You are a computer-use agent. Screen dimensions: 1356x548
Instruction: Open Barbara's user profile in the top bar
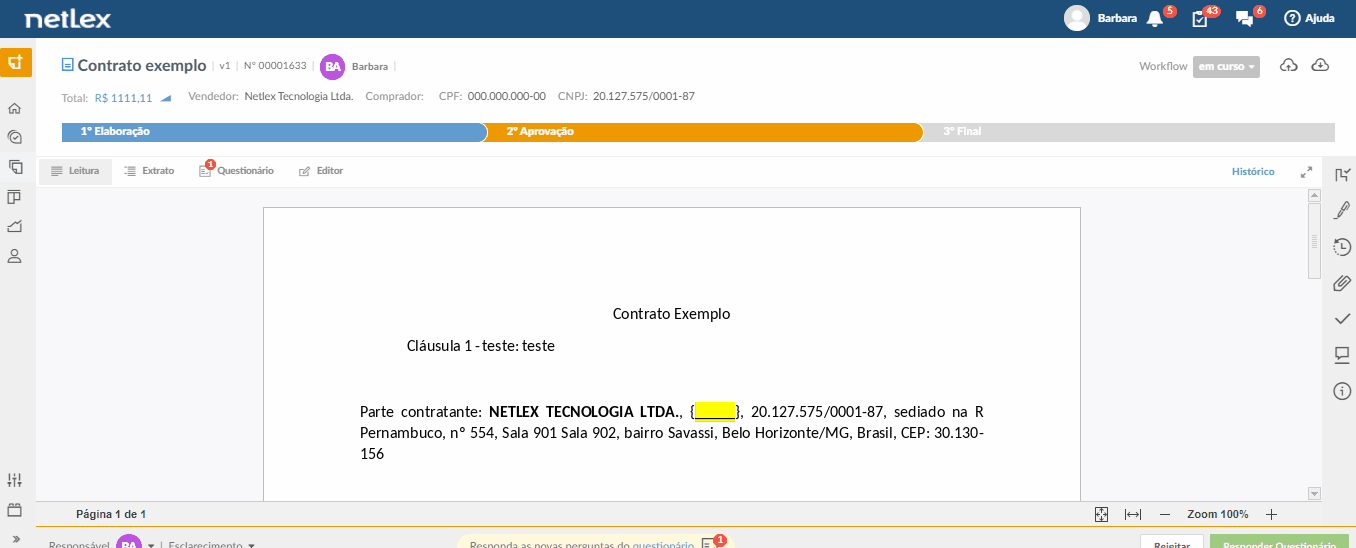1100,18
